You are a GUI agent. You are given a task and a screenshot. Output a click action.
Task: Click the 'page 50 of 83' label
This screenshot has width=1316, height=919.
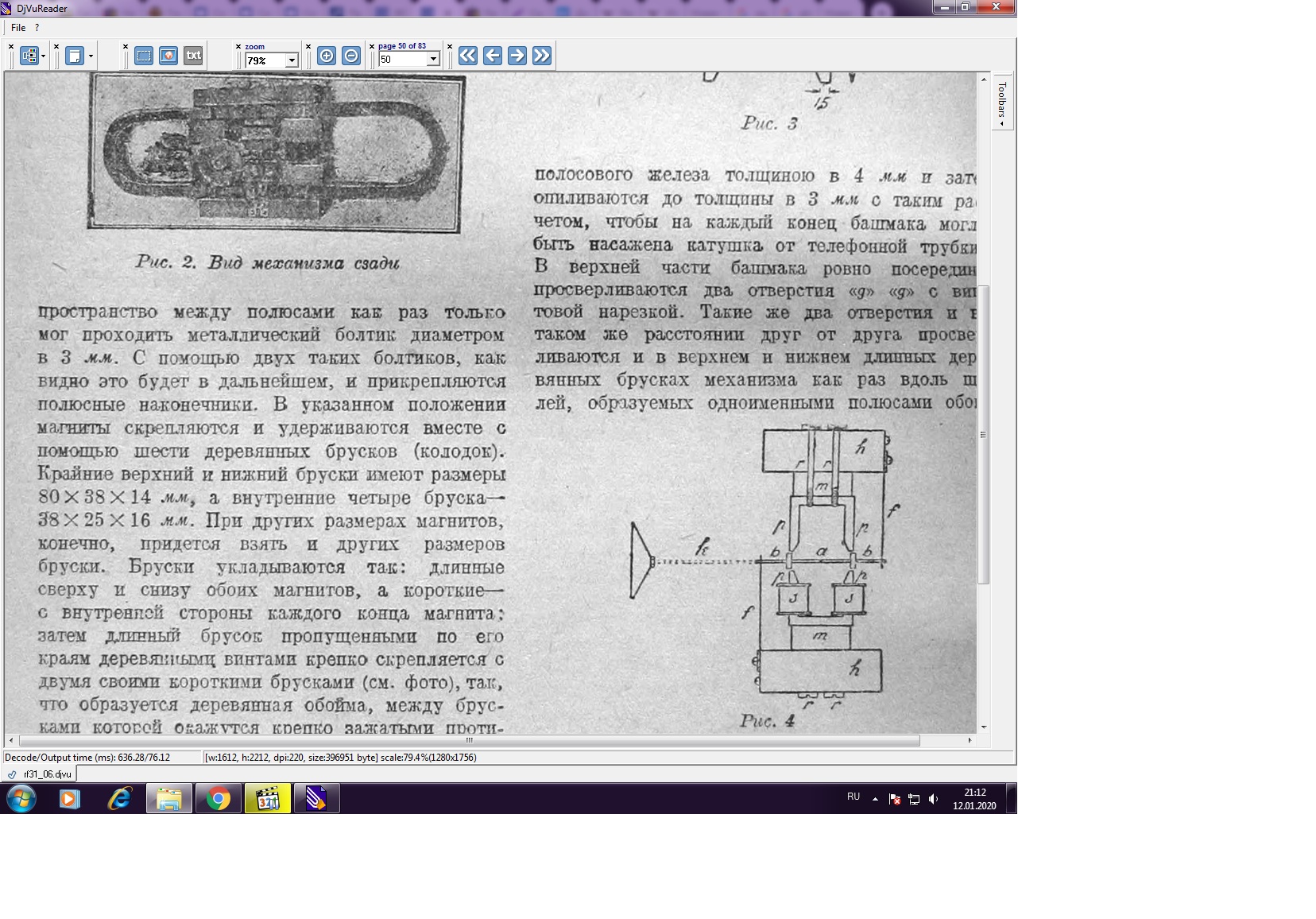(x=402, y=46)
